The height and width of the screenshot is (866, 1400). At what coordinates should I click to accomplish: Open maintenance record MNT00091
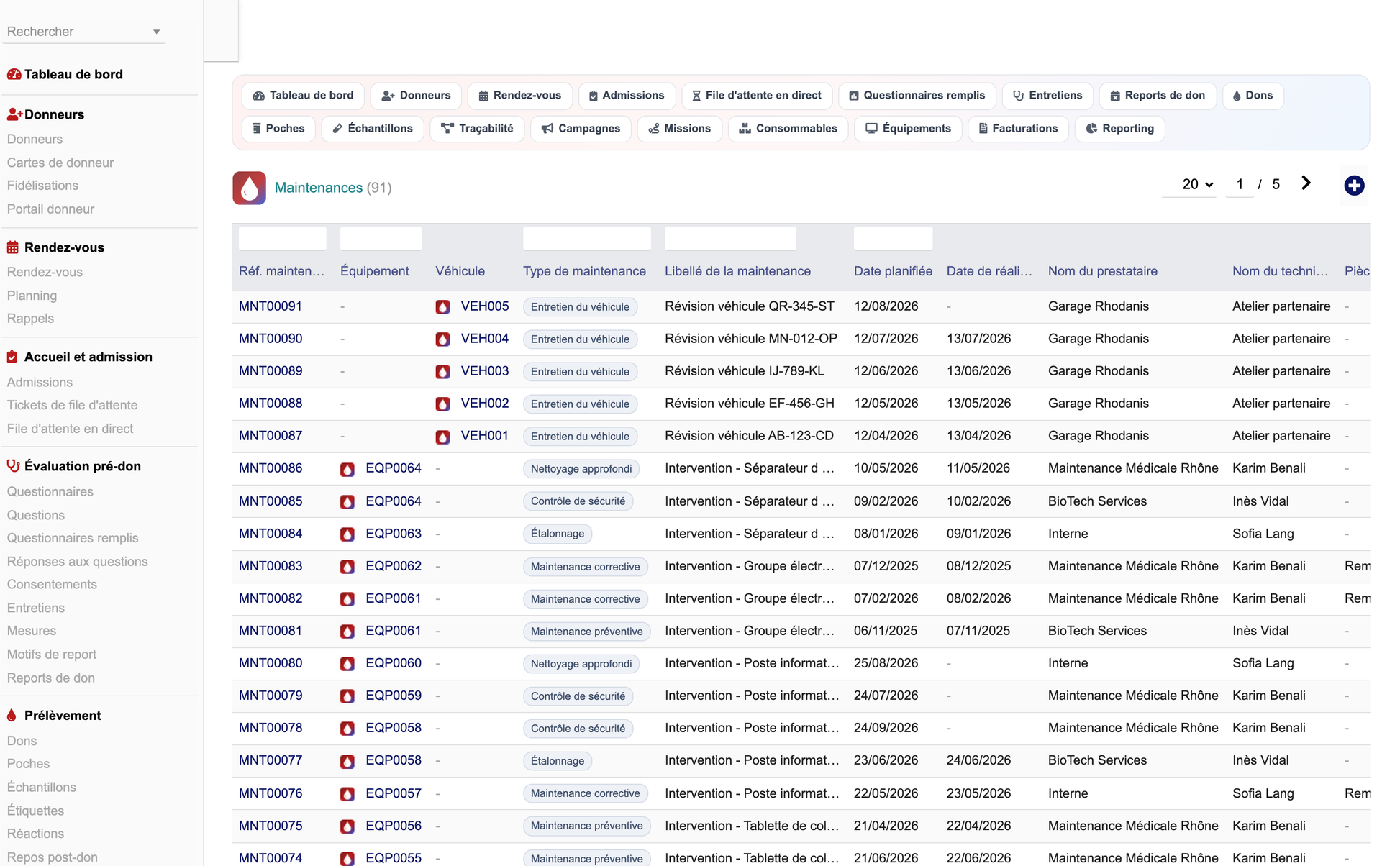click(x=271, y=306)
